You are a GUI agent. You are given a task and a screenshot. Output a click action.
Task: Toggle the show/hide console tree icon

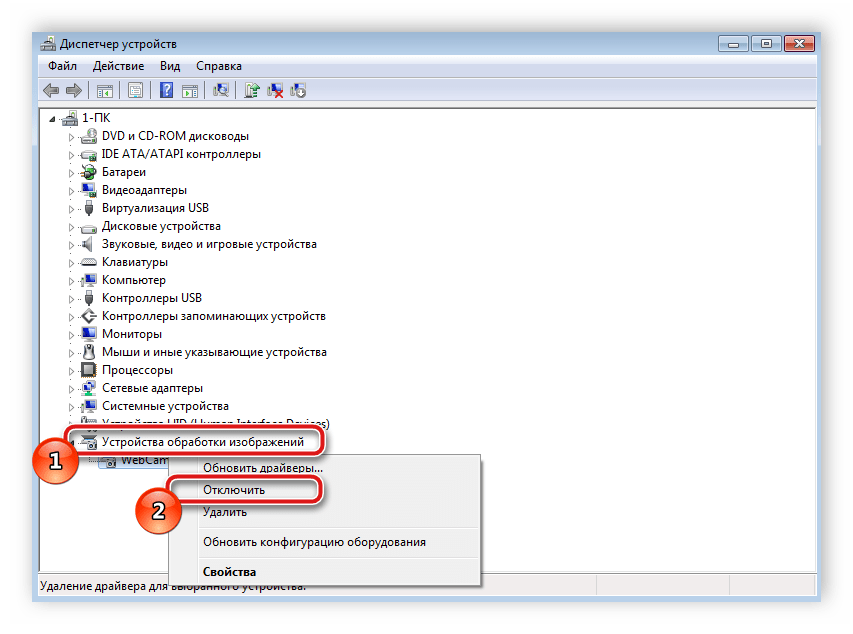pyautogui.click(x=104, y=90)
